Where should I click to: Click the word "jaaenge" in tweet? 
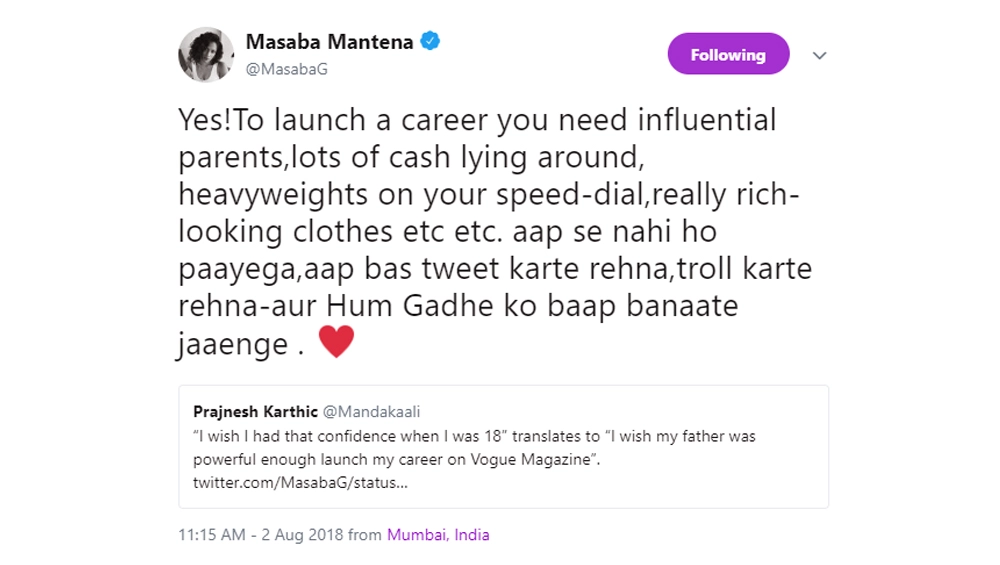(x=235, y=343)
